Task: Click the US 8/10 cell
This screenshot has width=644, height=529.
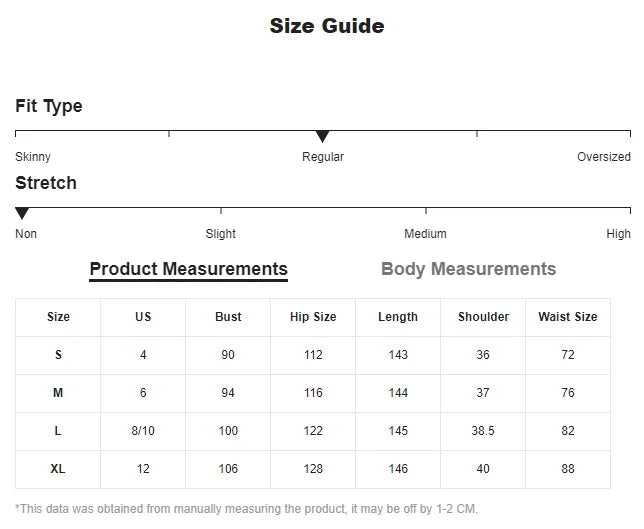Action: point(143,431)
